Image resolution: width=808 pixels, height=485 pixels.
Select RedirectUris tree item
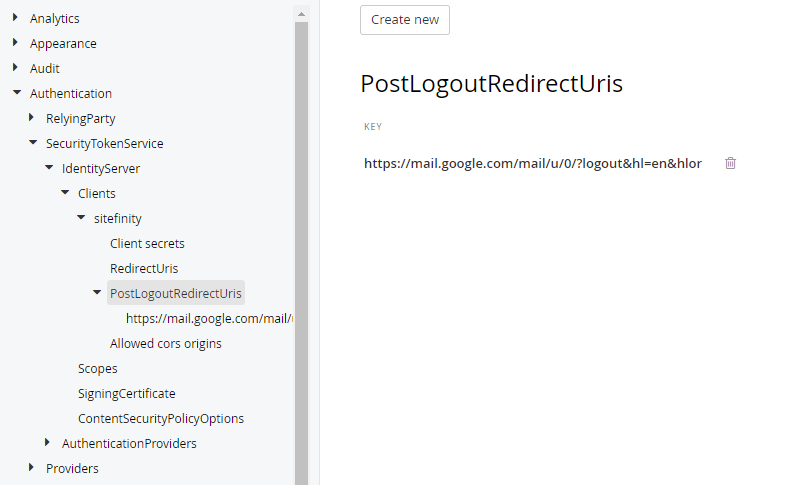point(144,268)
